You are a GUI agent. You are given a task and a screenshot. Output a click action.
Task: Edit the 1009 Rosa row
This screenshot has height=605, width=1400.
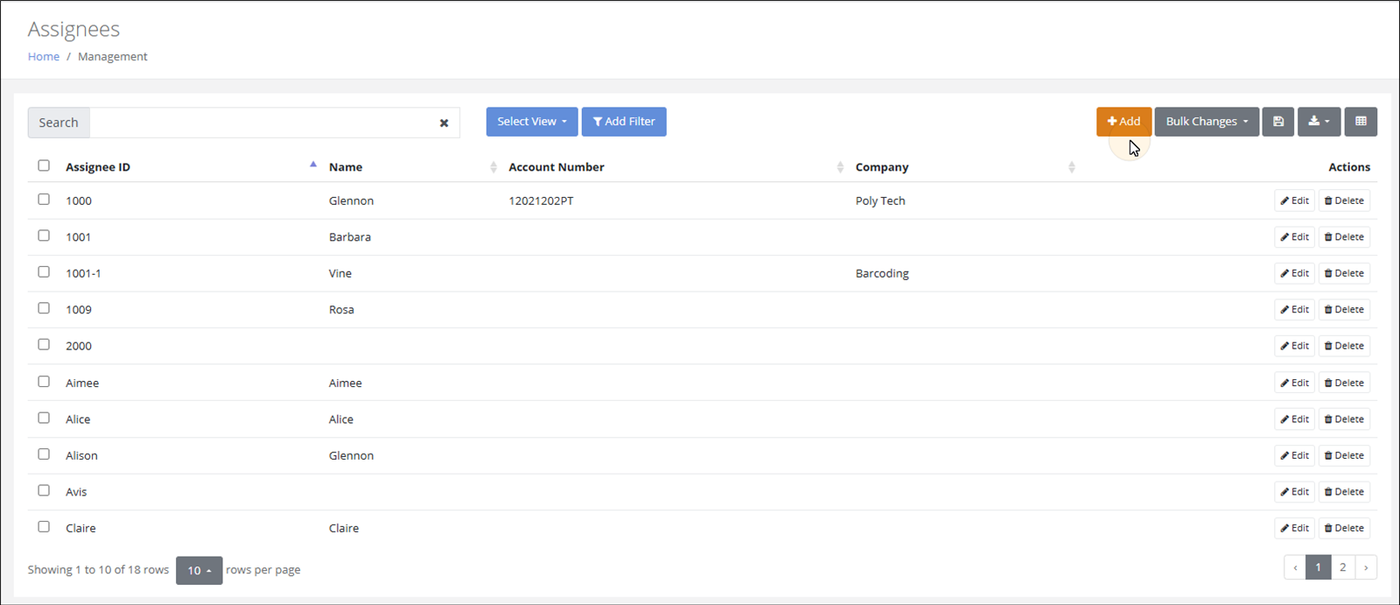click(1294, 309)
